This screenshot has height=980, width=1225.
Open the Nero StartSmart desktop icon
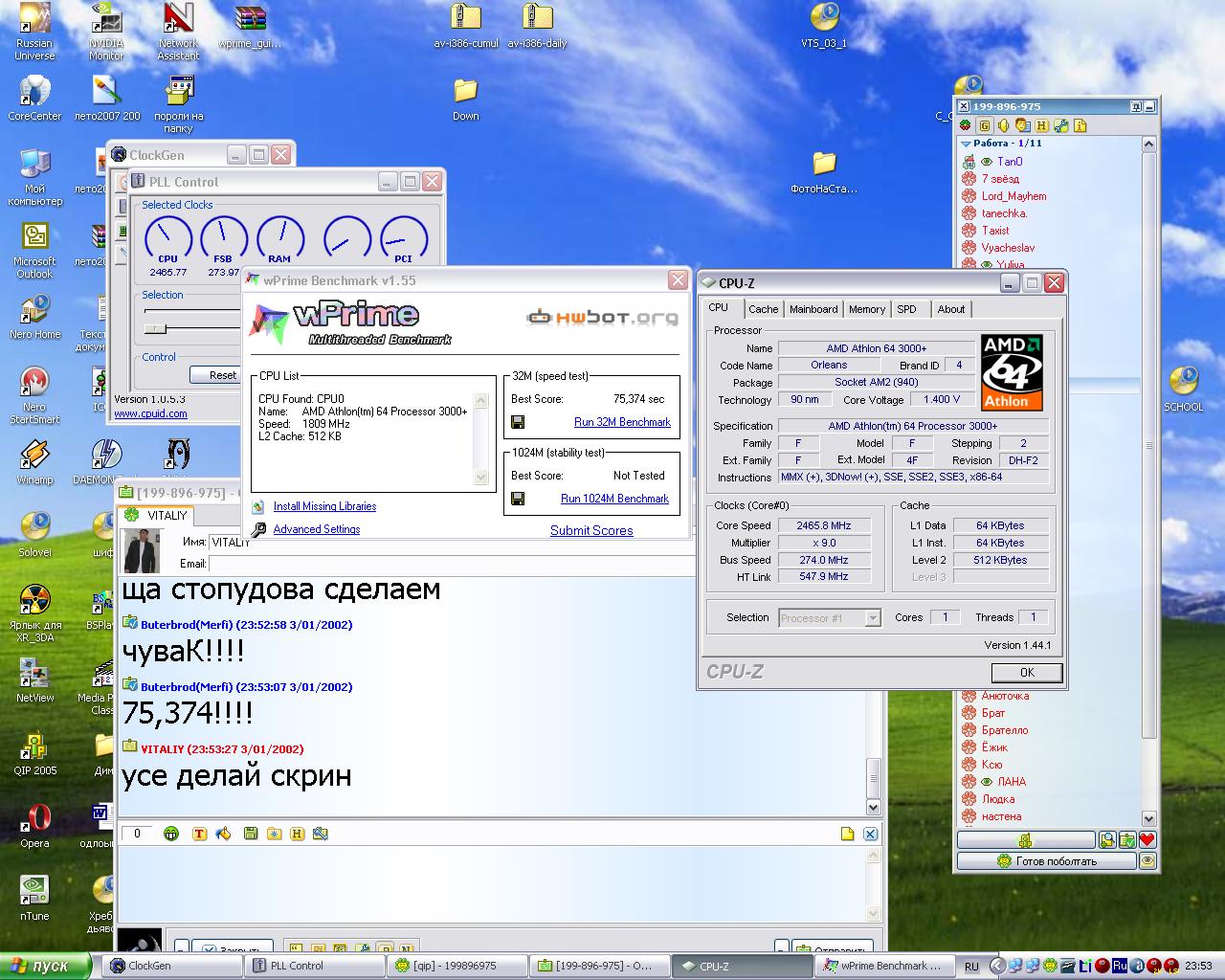[35, 395]
